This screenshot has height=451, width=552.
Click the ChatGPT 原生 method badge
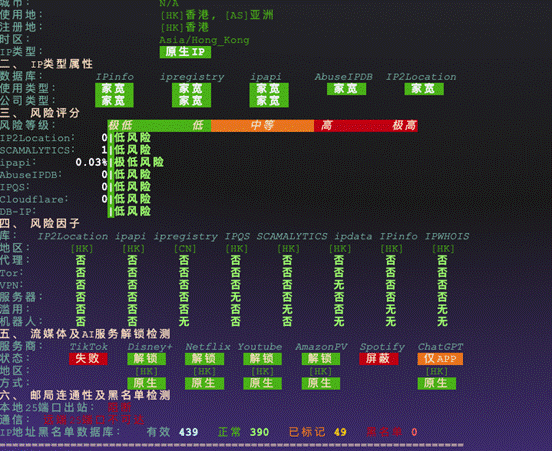[437, 383]
